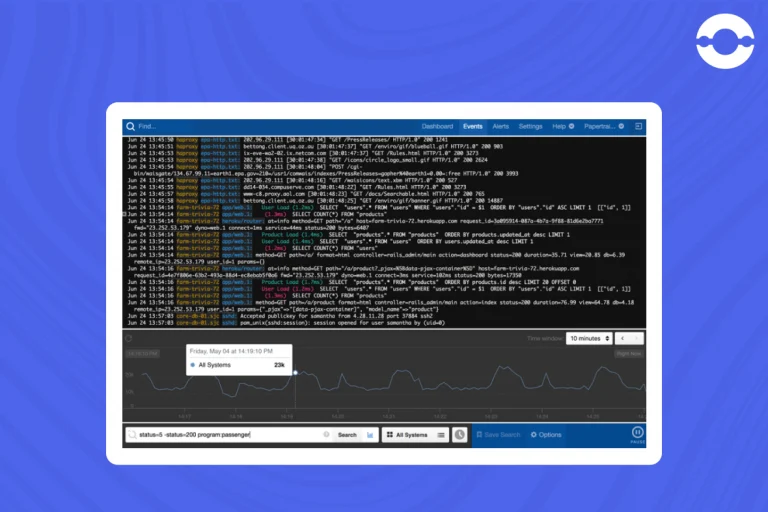The width and height of the screenshot is (768, 512).
Task: Click the magnifier icon beside Find
Action: pos(130,126)
